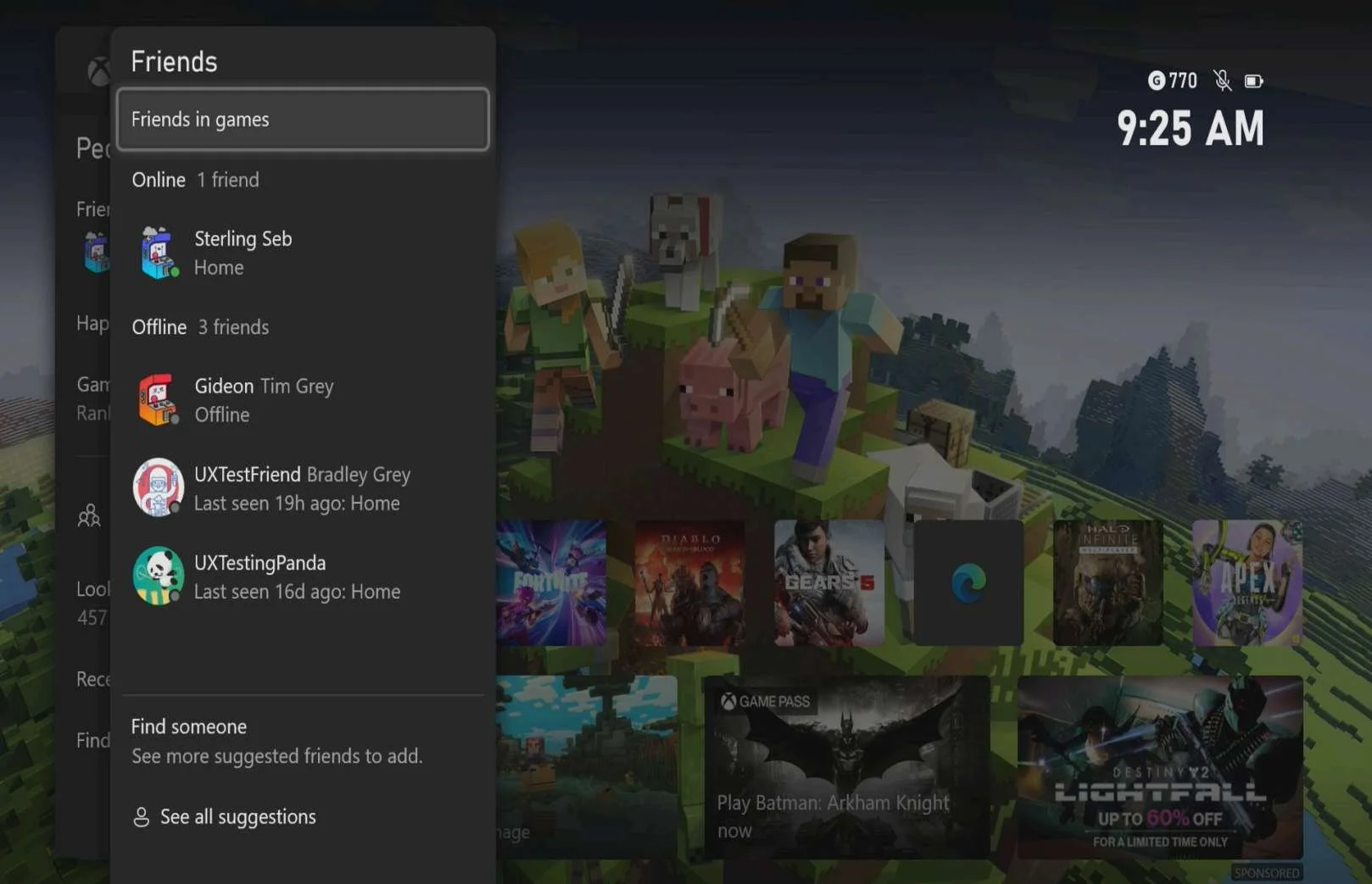This screenshot has height=884, width=1372.
Task: Launch the Gears 5 game tile
Action: click(x=829, y=583)
